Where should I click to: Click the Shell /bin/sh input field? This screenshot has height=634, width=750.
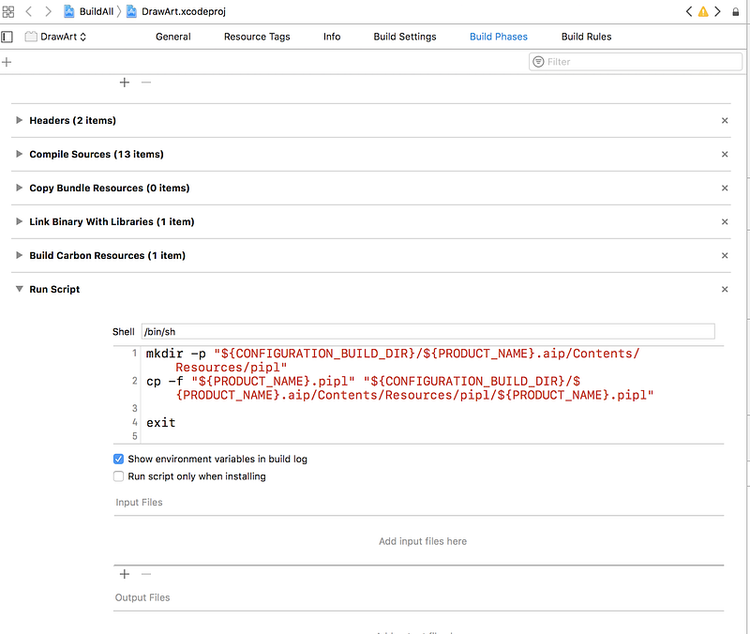pyautogui.click(x=428, y=332)
